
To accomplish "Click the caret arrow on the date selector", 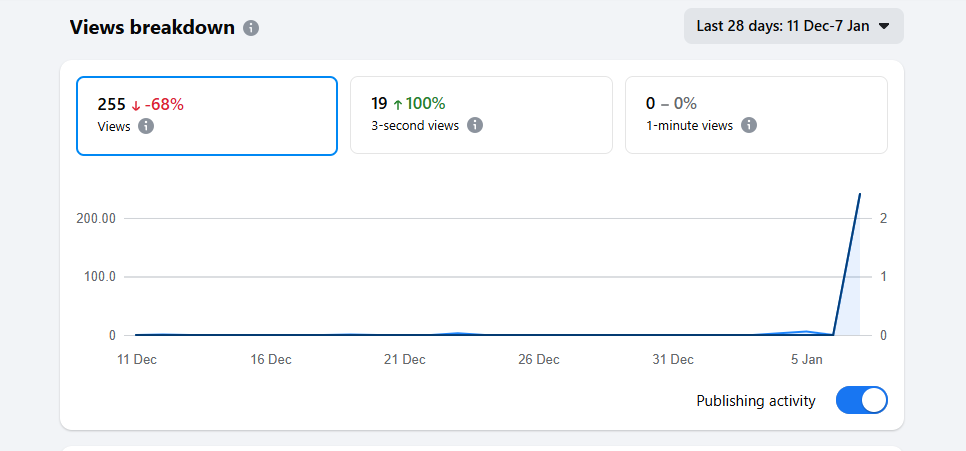I will click(884, 27).
